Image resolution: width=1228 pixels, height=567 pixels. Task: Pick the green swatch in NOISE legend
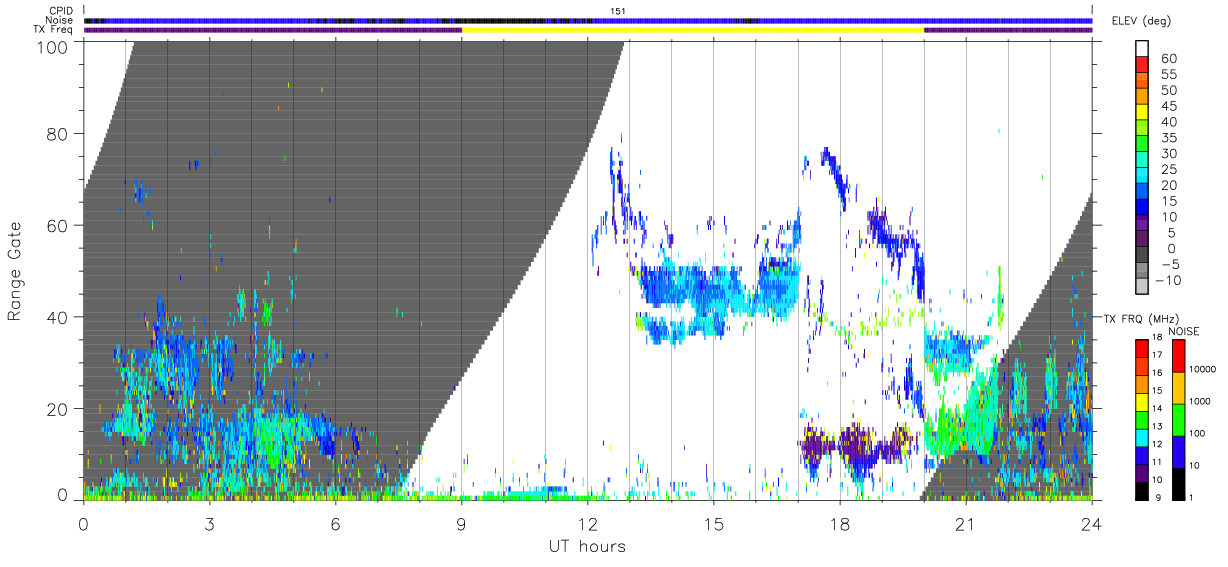1178,419
